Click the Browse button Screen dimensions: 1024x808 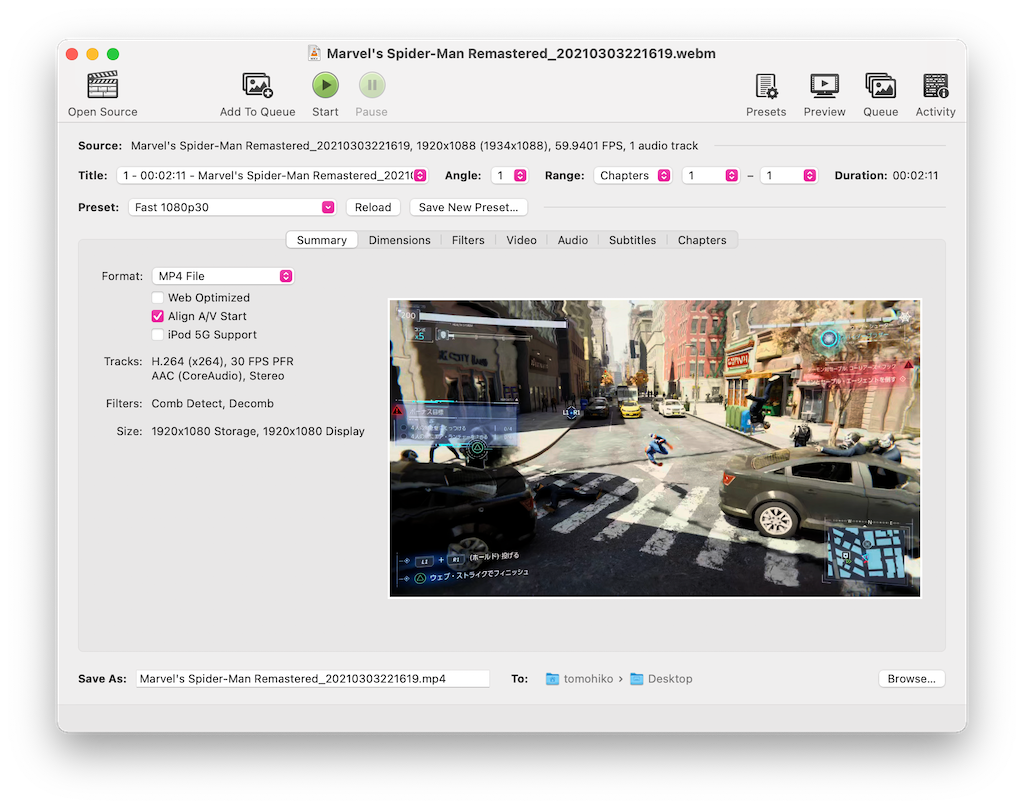point(911,679)
